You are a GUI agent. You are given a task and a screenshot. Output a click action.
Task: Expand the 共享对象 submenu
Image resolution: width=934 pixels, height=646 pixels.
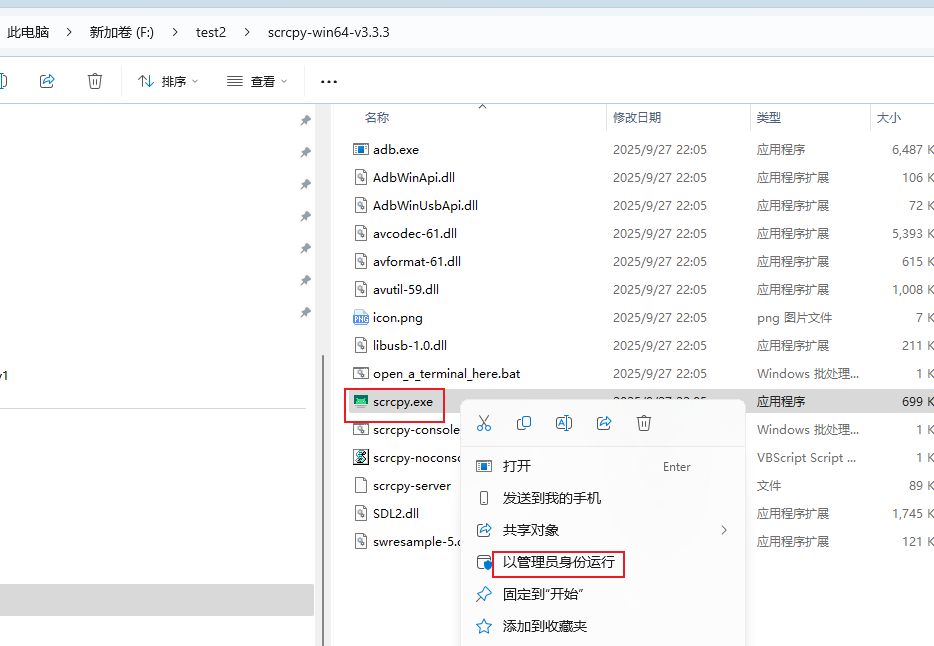coord(723,530)
